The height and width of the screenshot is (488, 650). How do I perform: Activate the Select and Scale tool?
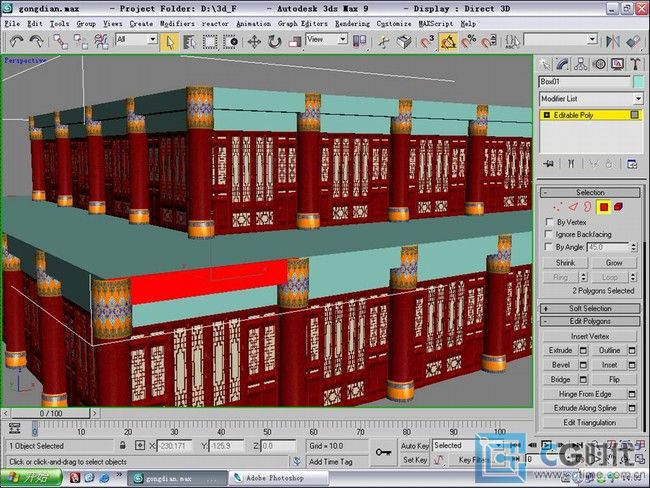[x=294, y=41]
